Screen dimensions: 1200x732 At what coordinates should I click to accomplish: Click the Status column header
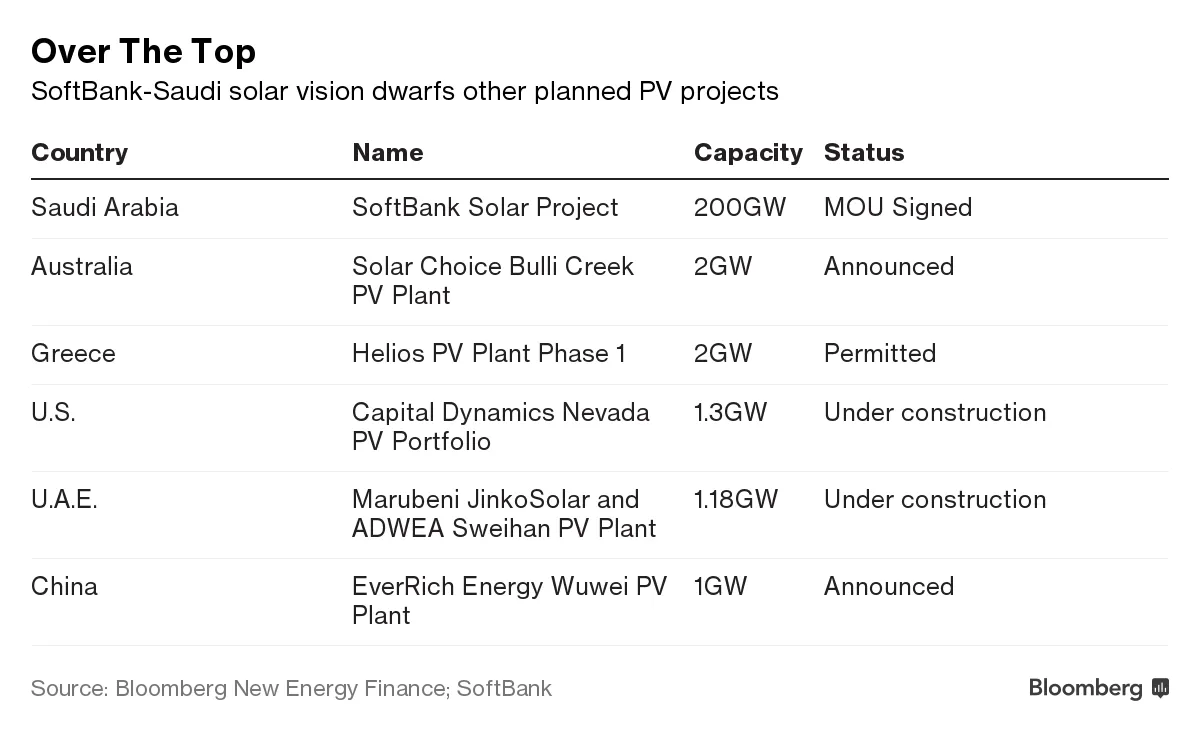point(863,152)
